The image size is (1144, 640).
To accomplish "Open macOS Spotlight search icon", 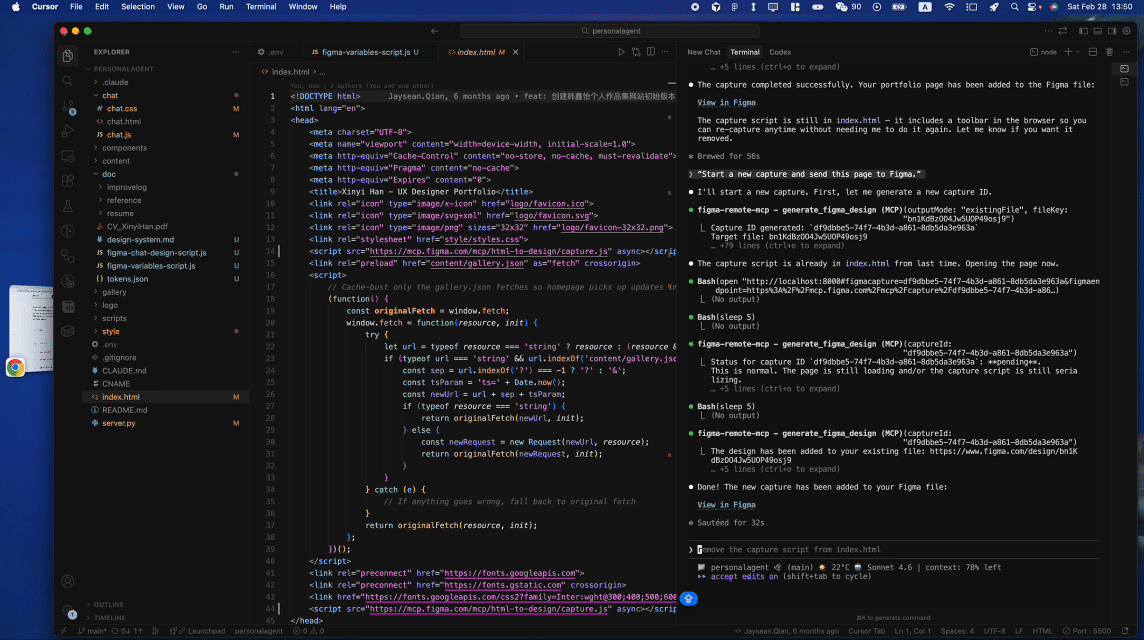I will pyautogui.click(x=1014, y=7).
